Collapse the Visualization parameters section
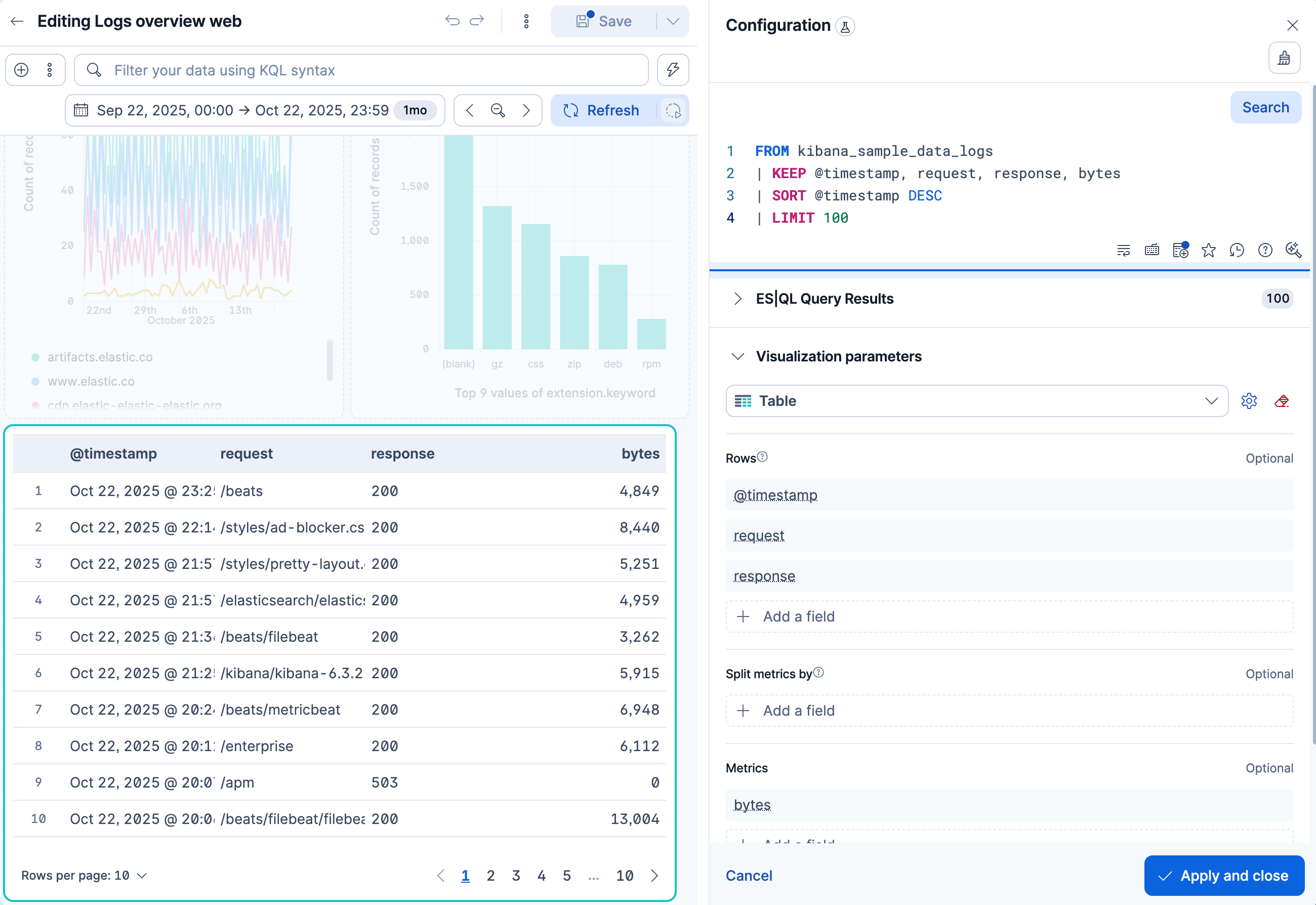The height and width of the screenshot is (905, 1316). (737, 356)
